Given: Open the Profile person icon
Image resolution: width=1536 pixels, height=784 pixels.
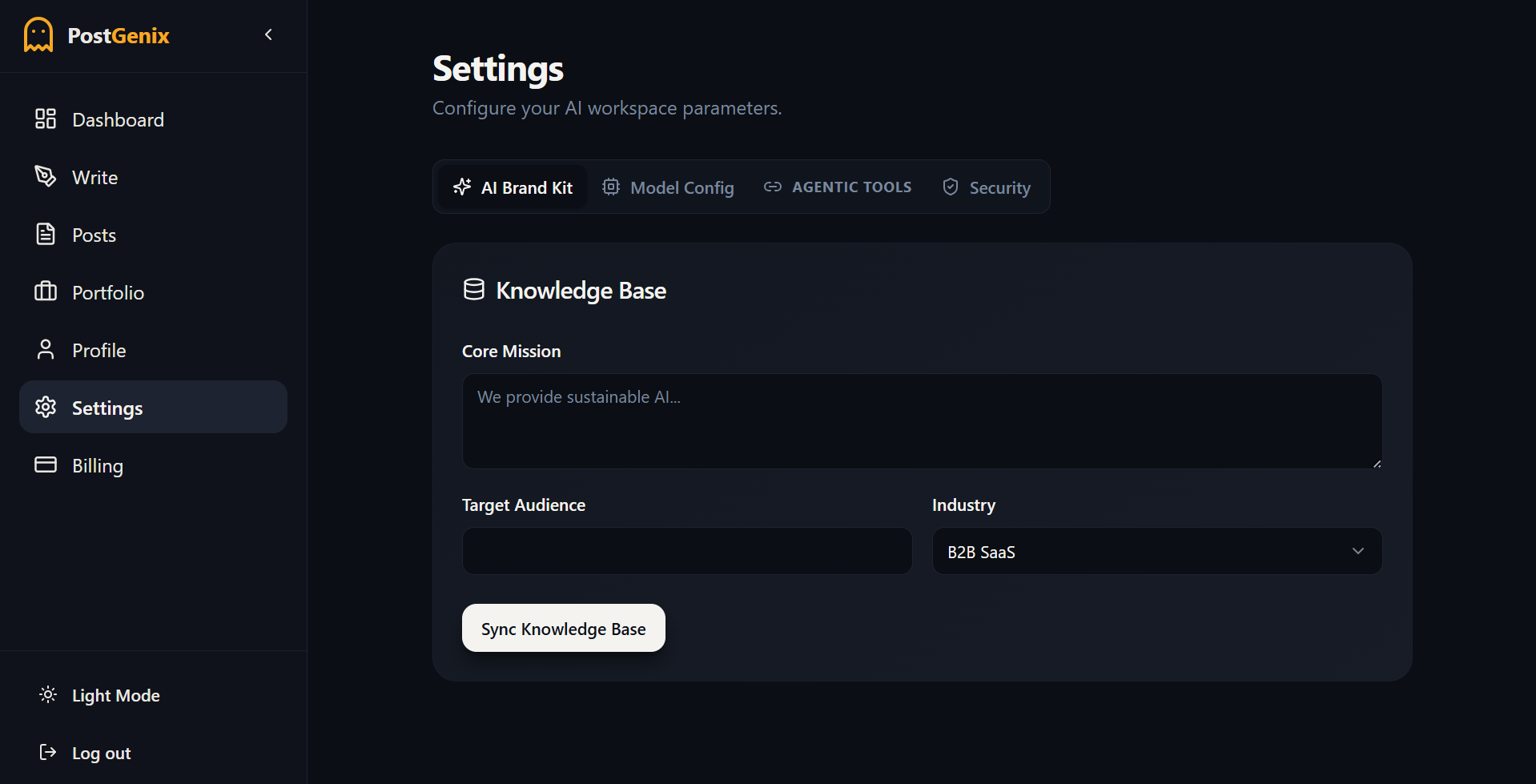Looking at the screenshot, I should 46,350.
